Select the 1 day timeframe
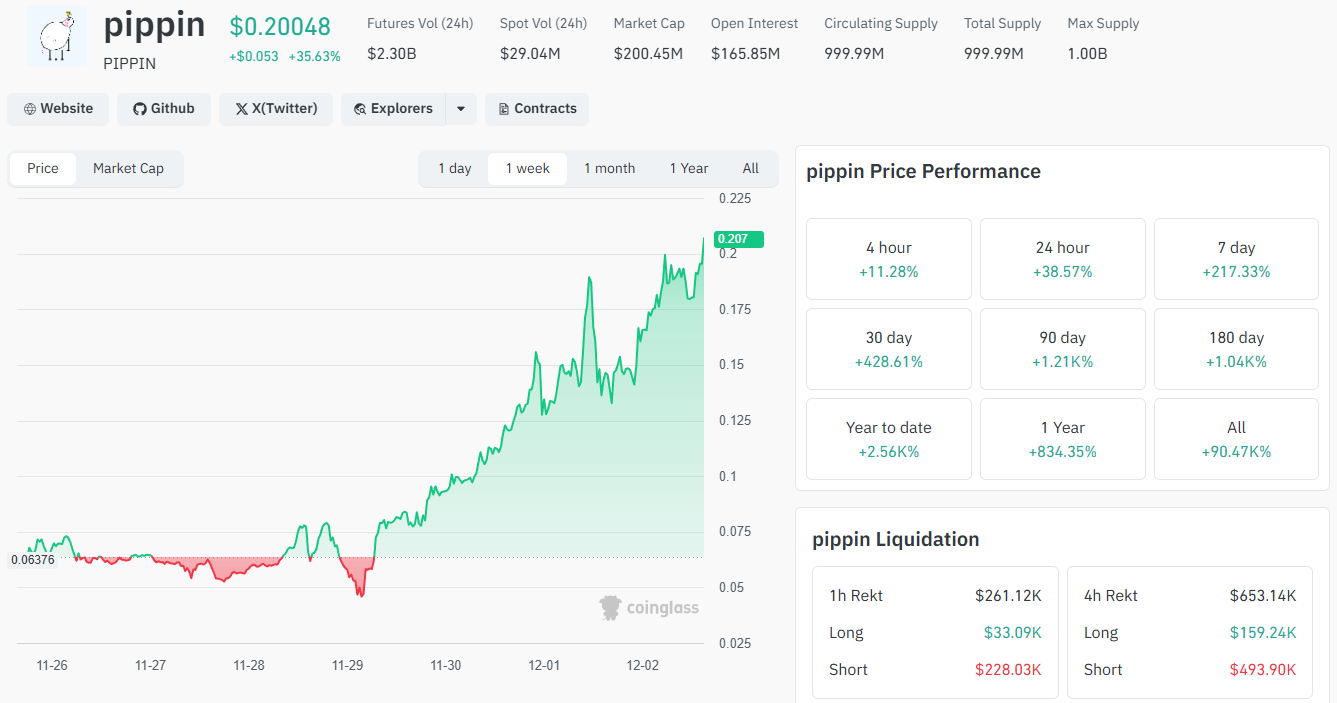The width and height of the screenshot is (1337, 703). [455, 168]
